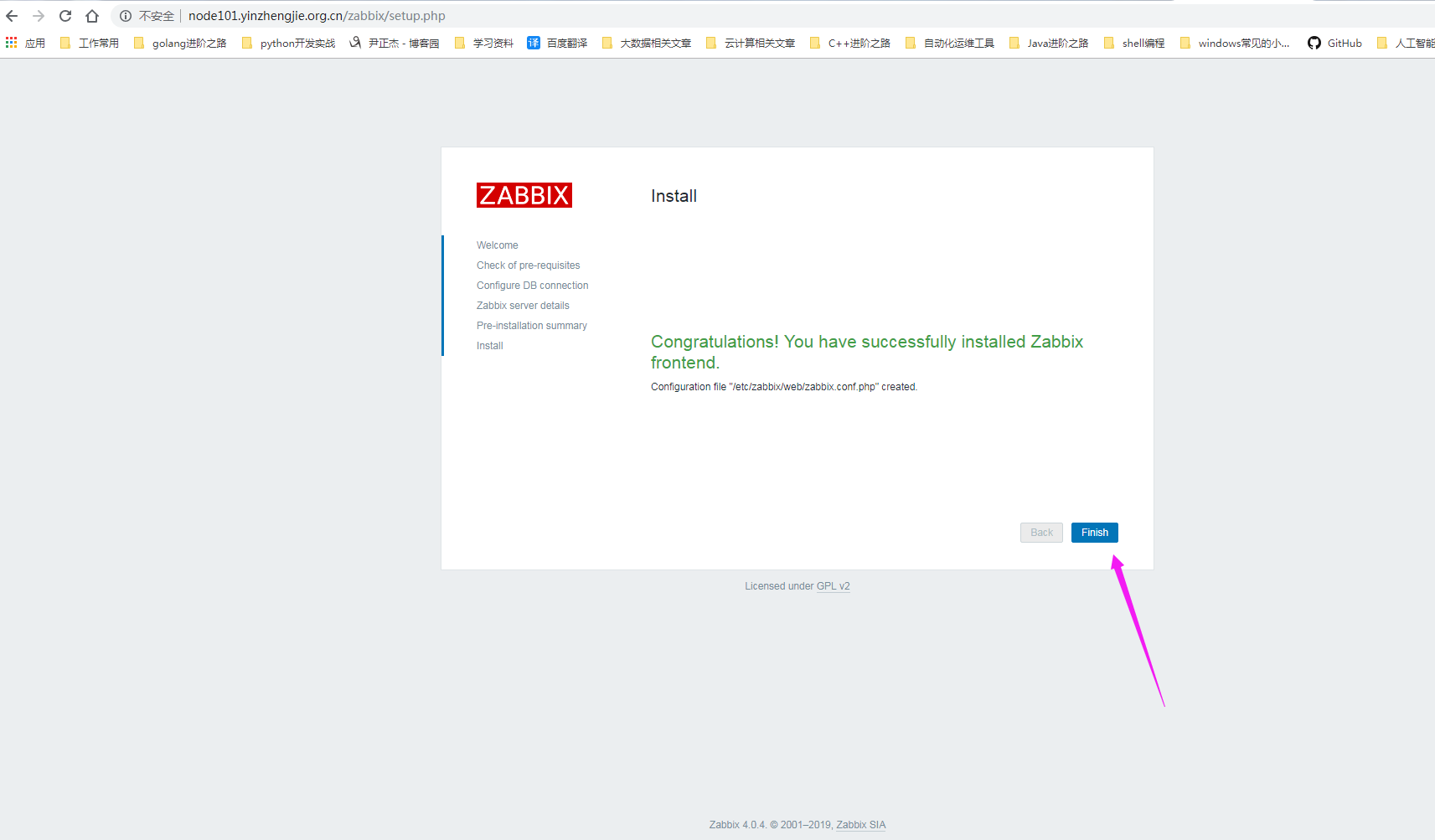The height and width of the screenshot is (840, 1435).
Task: Open the shell编程 bookmark folder
Action: coord(1134,43)
